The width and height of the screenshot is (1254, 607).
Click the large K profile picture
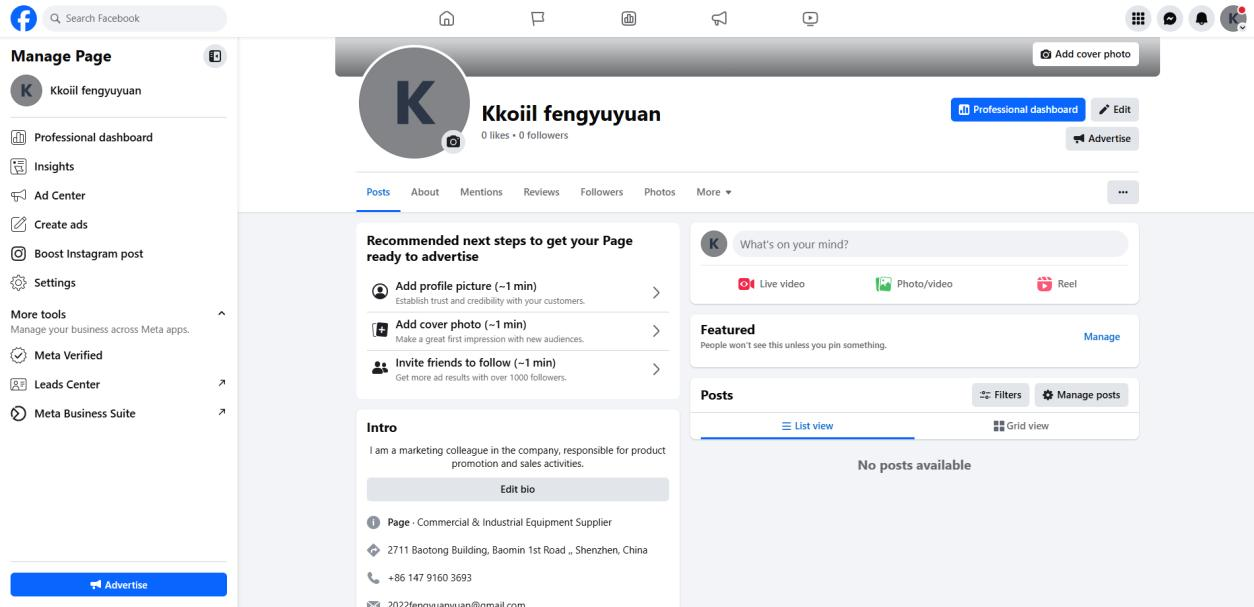[414, 101]
